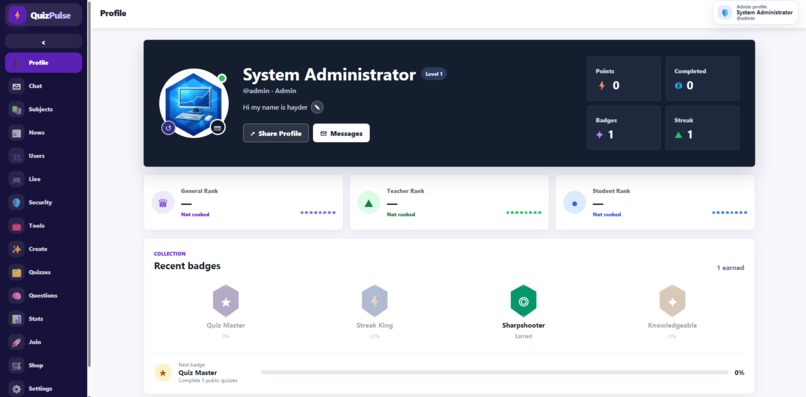
Task: Click the next badge star icon
Action: point(163,372)
